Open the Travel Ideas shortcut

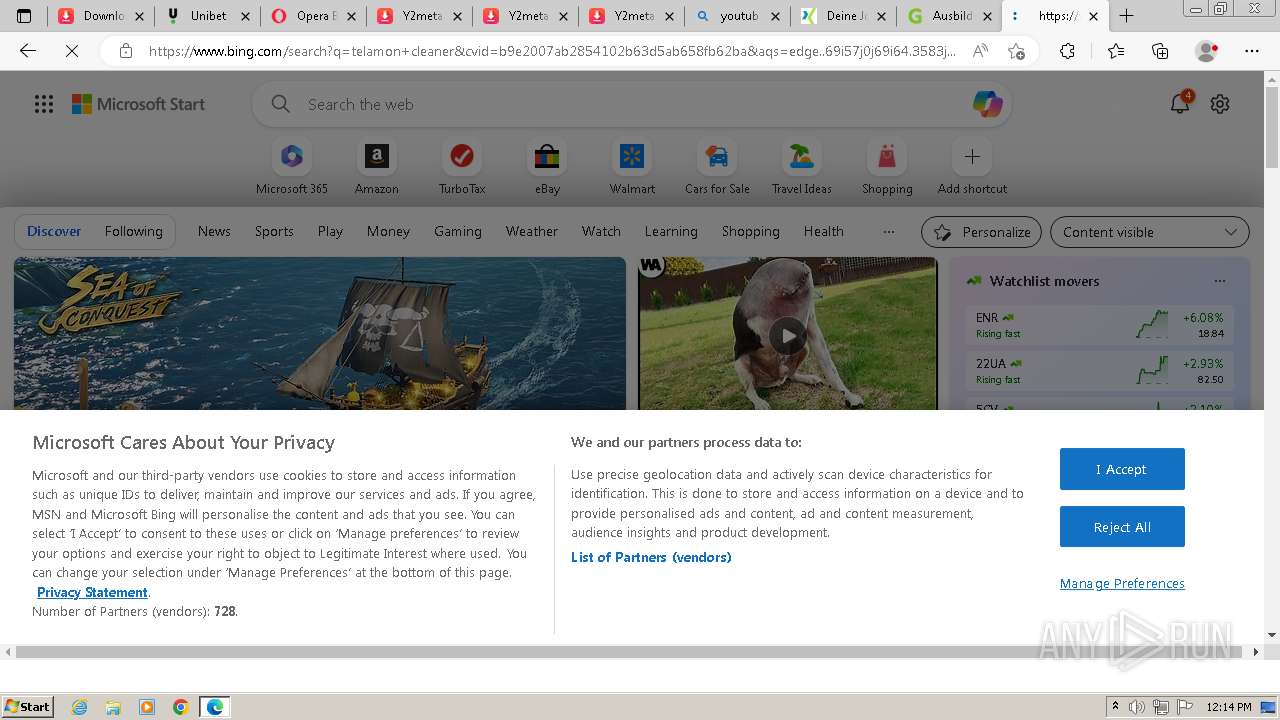click(x=802, y=167)
